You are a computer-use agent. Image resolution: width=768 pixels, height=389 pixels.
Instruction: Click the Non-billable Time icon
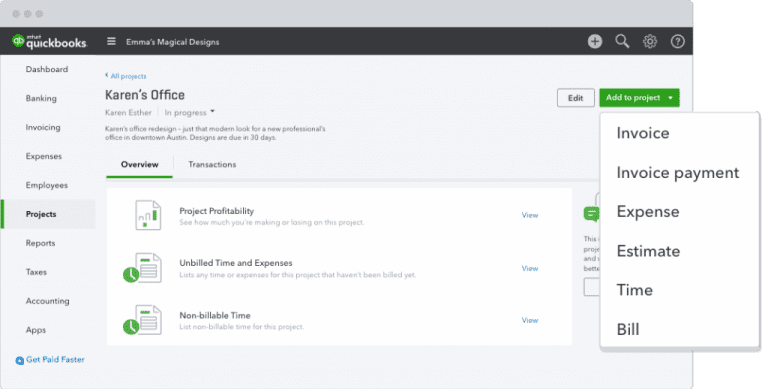tap(143, 320)
